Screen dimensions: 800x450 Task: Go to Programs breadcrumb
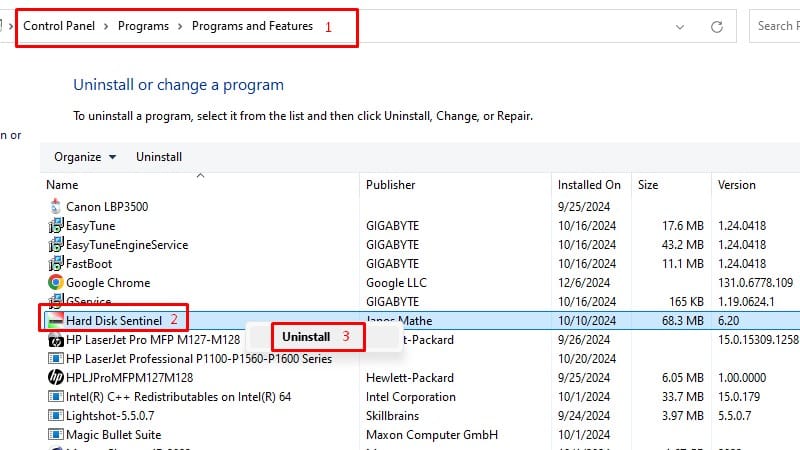click(x=143, y=26)
